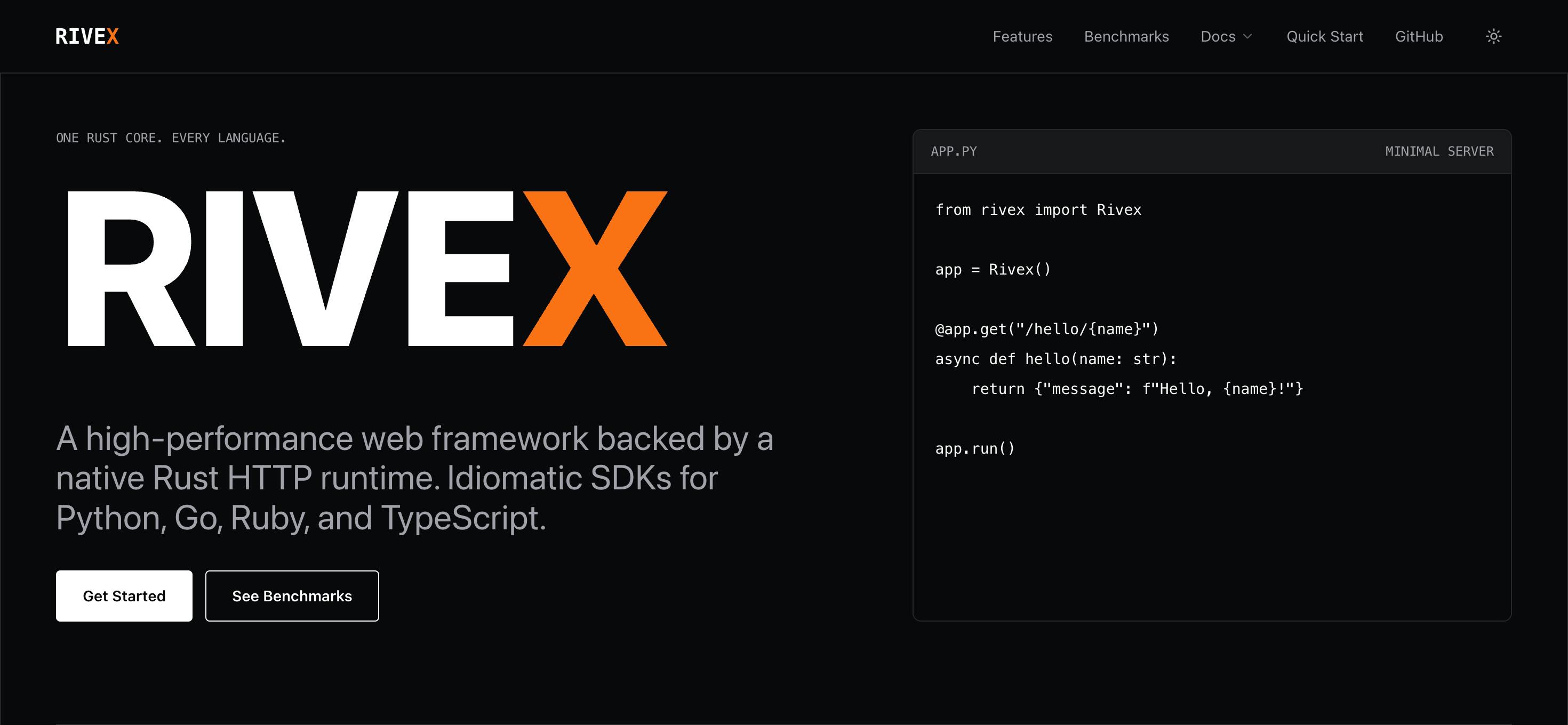Click the 'async def hello' code line
1568x725 pixels.
click(x=1056, y=359)
